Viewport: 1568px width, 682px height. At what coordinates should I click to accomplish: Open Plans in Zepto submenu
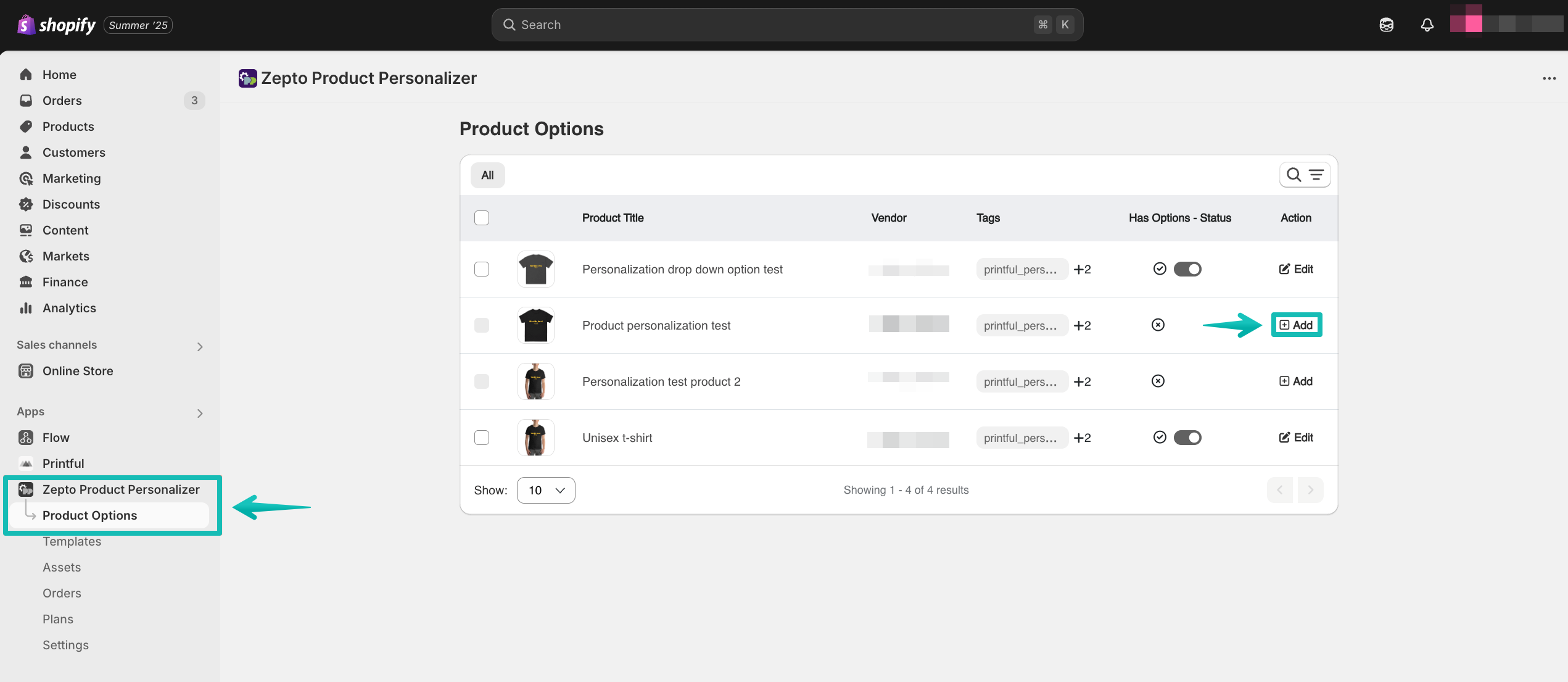pyautogui.click(x=58, y=619)
